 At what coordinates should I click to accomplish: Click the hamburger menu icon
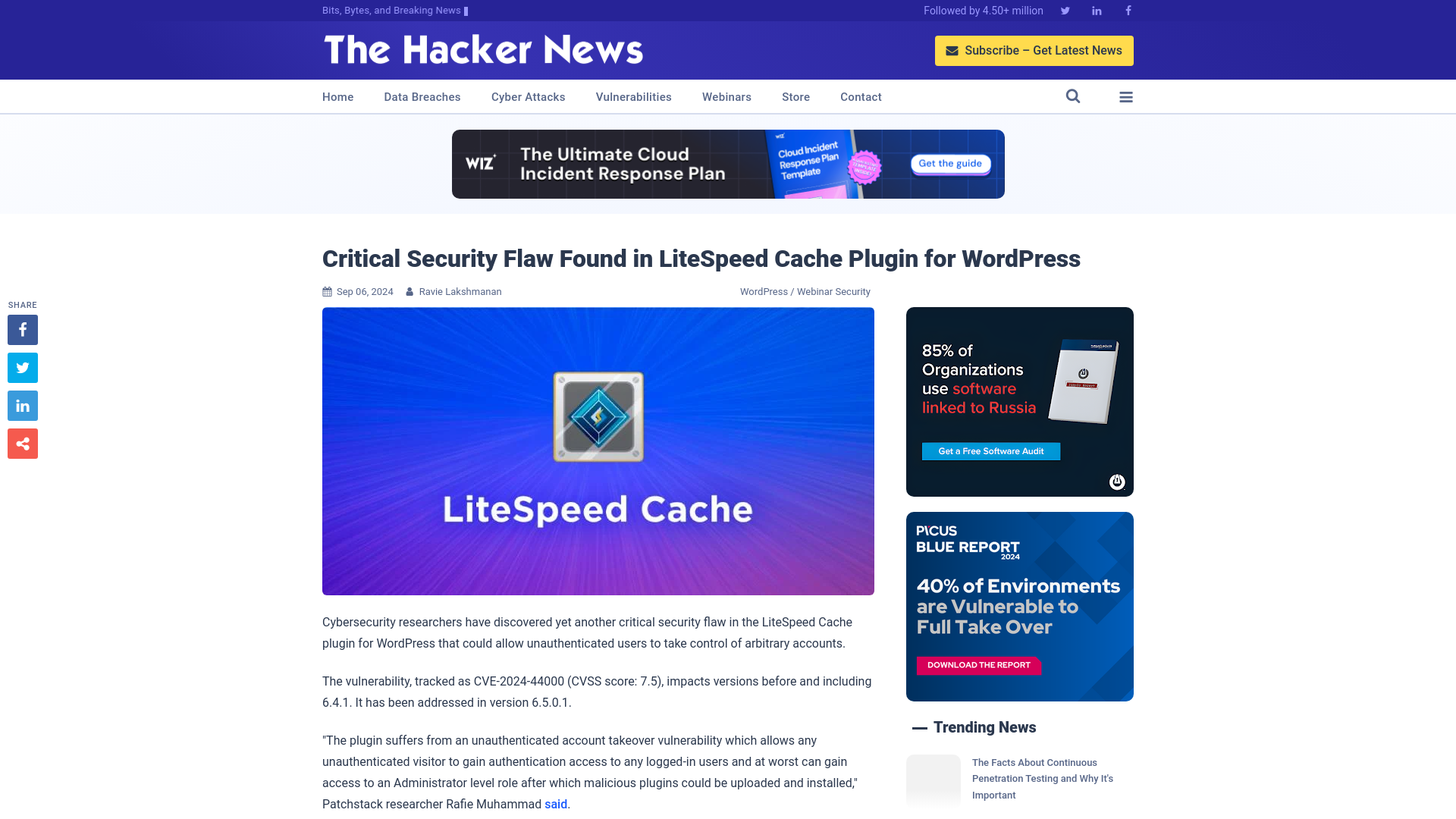[1126, 97]
